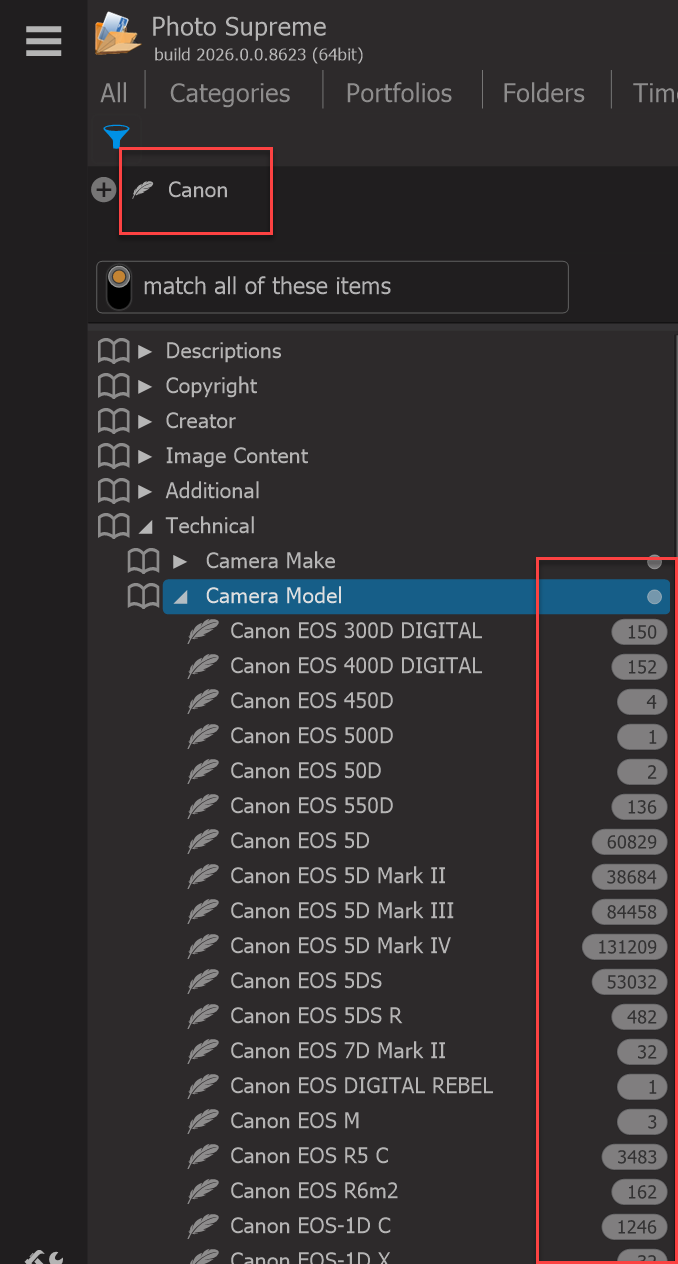Collapse the Camera Model node
Viewport: 678px width, 1264px height.
pyautogui.click(x=180, y=597)
